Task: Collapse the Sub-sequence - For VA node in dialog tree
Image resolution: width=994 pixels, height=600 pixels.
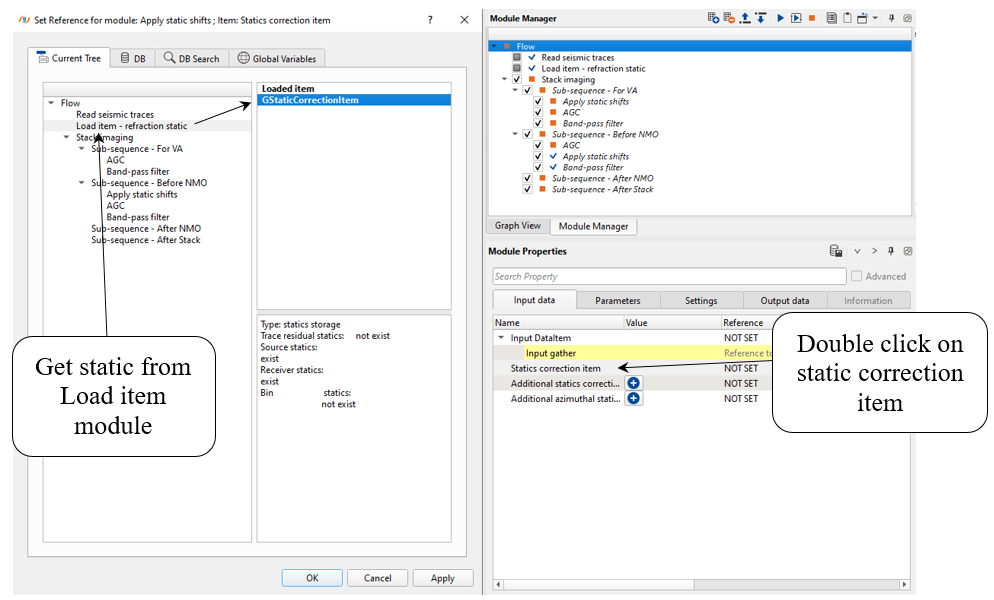Action: click(82, 149)
